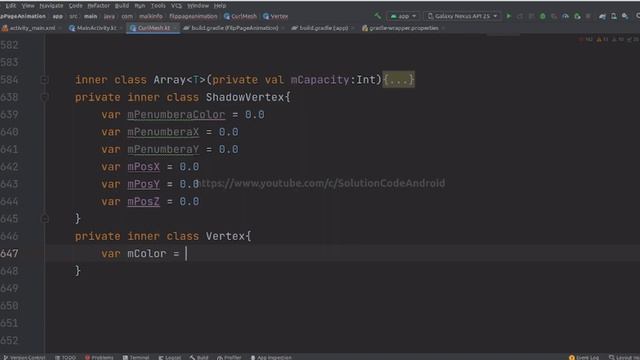Viewport: 640px width, 360px height.
Task: Open the Layout Inspector tool window
Action: pyautogui.click(x=624, y=357)
